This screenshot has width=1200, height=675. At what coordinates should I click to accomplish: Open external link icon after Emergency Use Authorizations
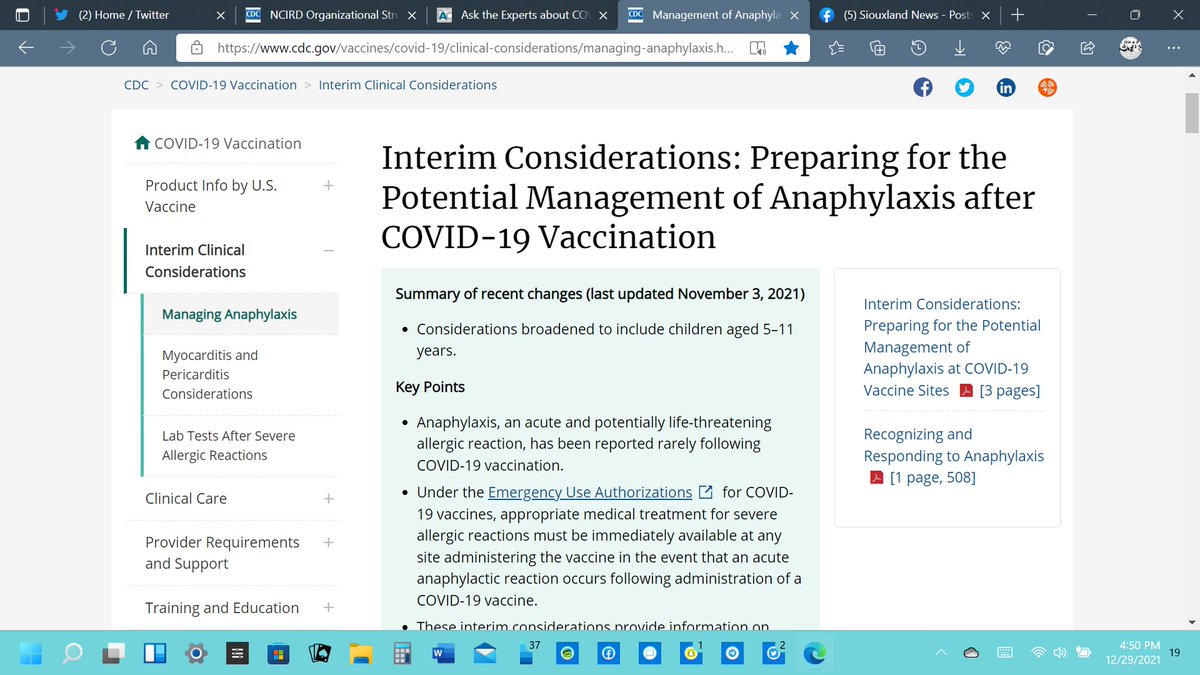point(706,492)
